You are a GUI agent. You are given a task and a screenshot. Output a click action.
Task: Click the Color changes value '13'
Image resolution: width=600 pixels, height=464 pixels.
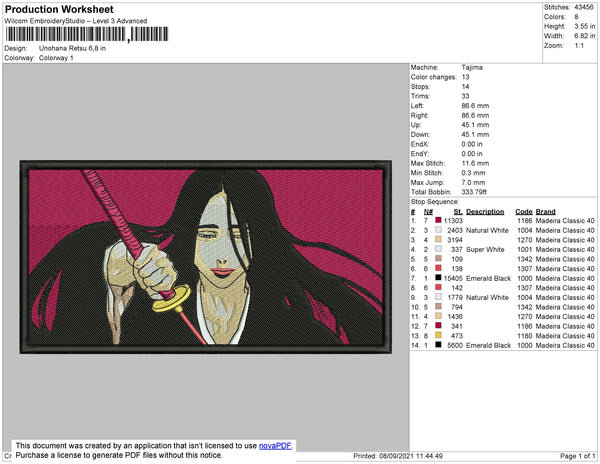[x=465, y=77]
